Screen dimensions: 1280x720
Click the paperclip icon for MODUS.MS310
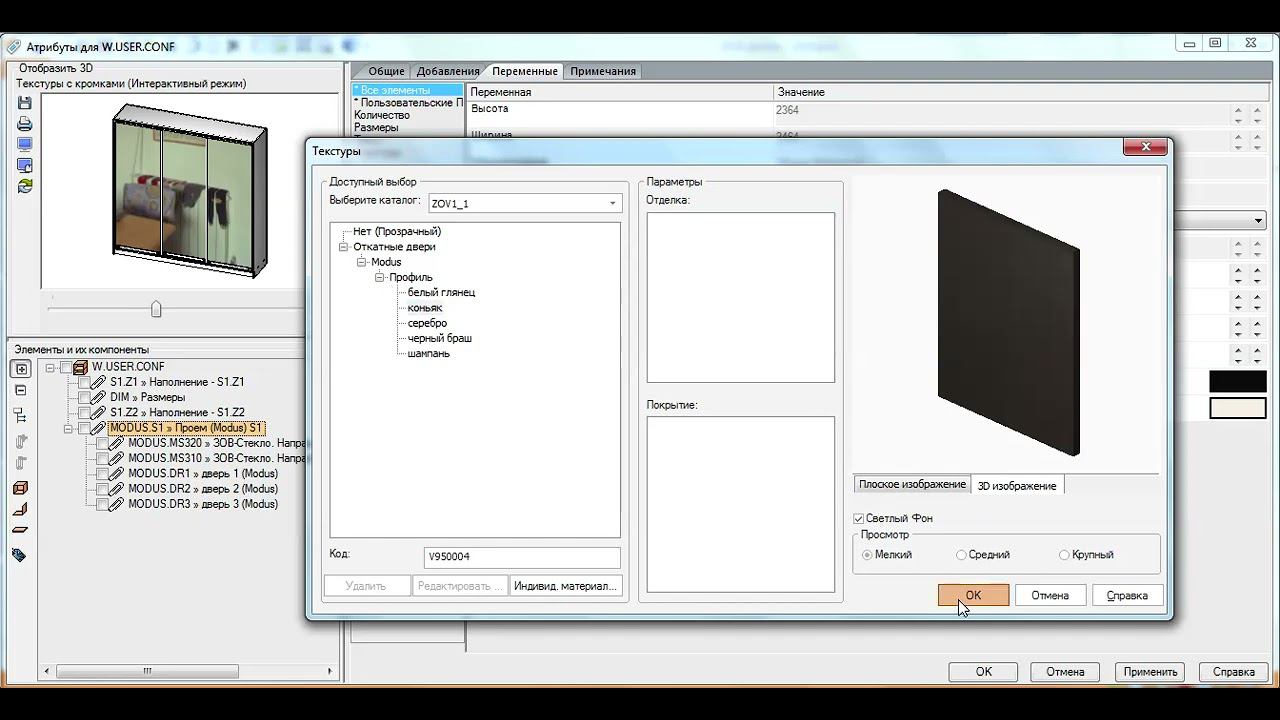tap(117, 458)
